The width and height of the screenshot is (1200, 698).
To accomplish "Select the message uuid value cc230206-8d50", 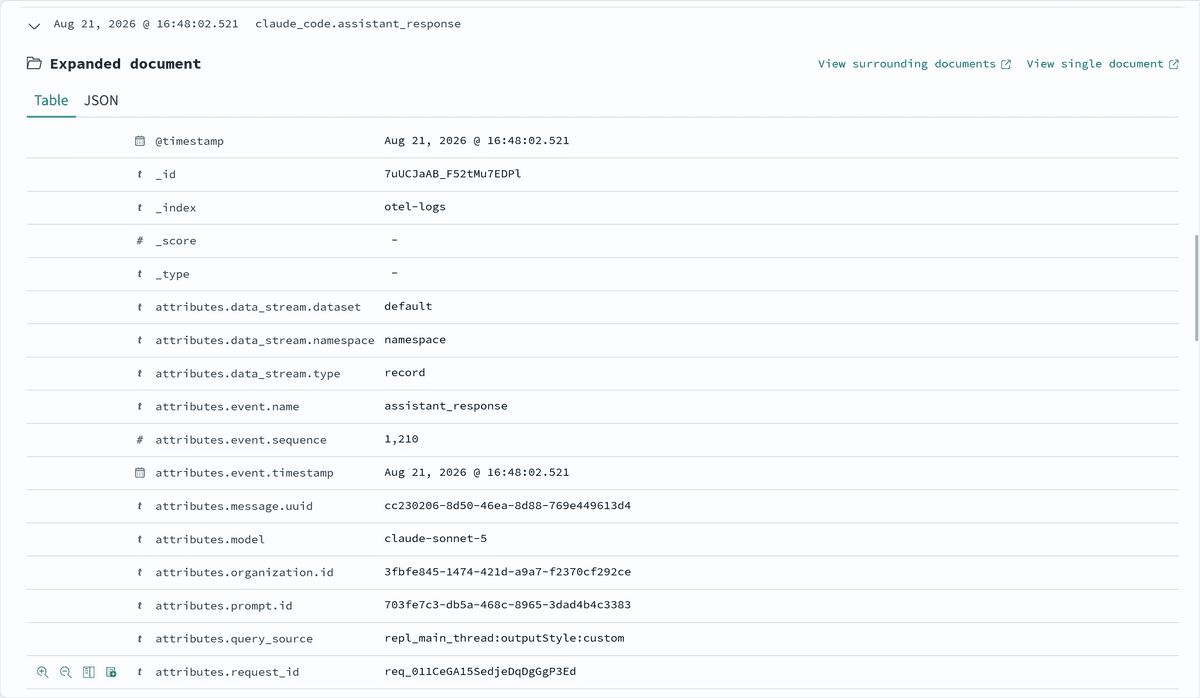I will 508,506.
